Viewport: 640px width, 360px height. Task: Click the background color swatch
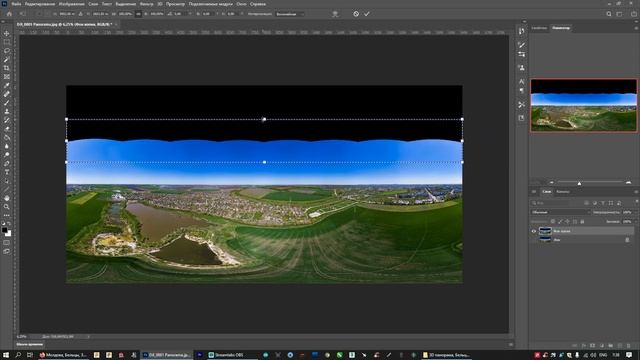pyautogui.click(x=8, y=233)
